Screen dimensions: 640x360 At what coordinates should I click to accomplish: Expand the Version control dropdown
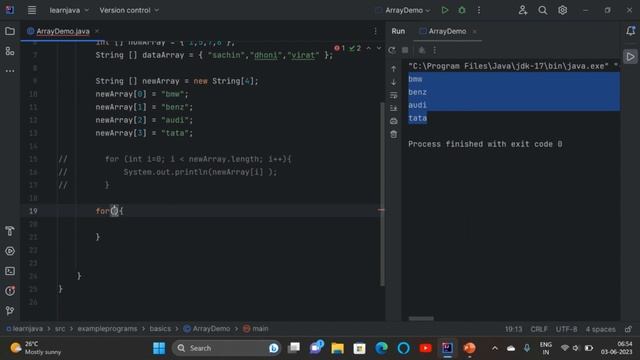pos(129,10)
